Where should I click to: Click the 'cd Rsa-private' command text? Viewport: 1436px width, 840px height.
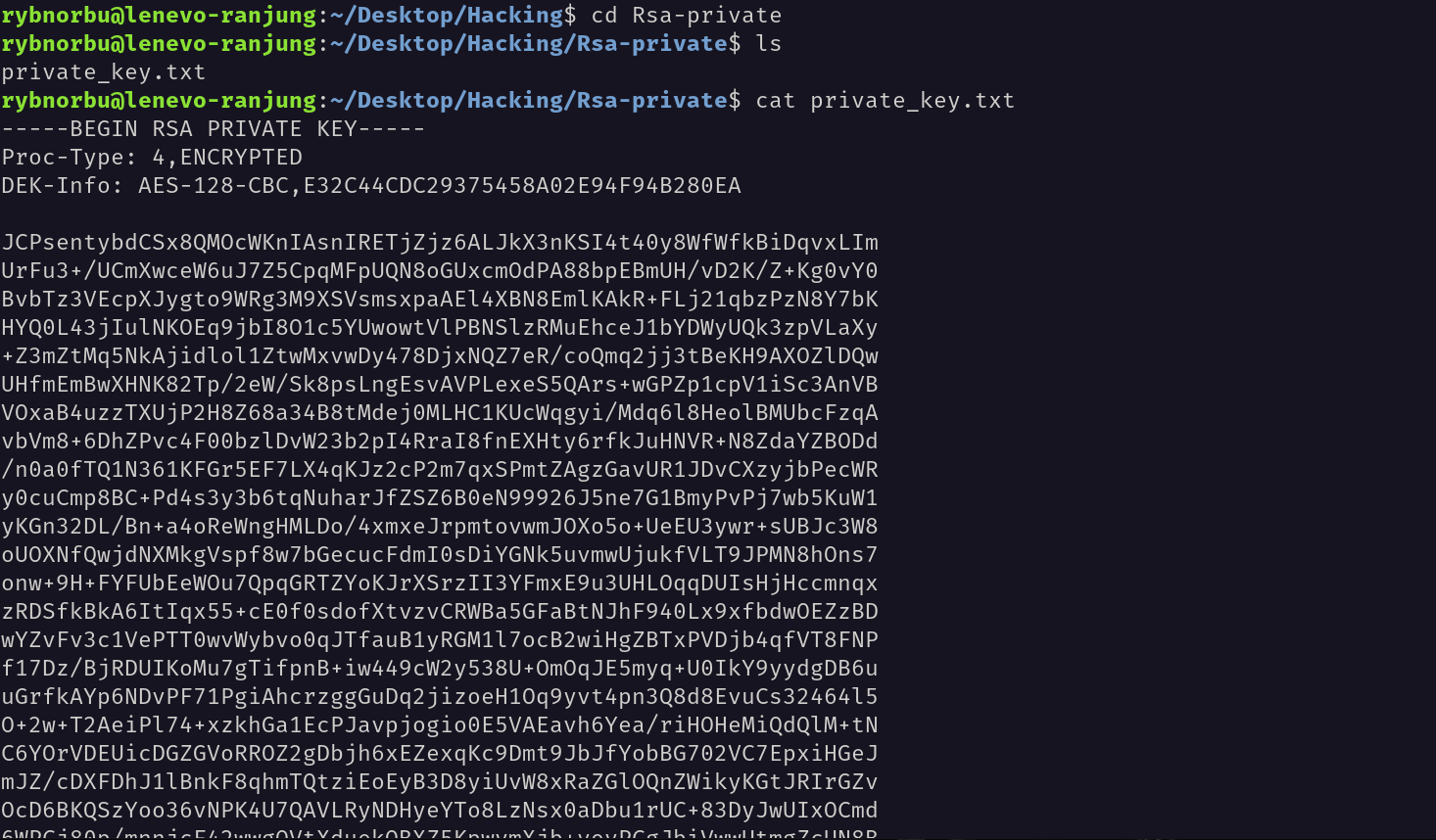687,16
